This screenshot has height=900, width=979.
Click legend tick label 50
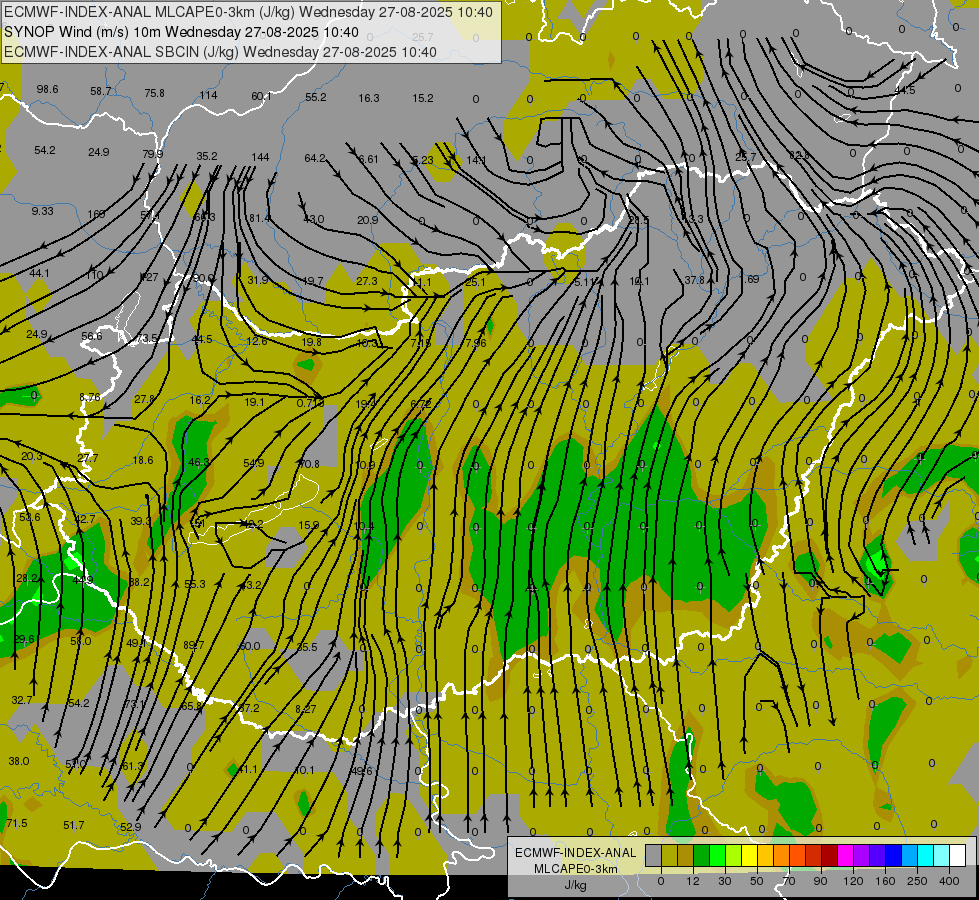(x=757, y=881)
